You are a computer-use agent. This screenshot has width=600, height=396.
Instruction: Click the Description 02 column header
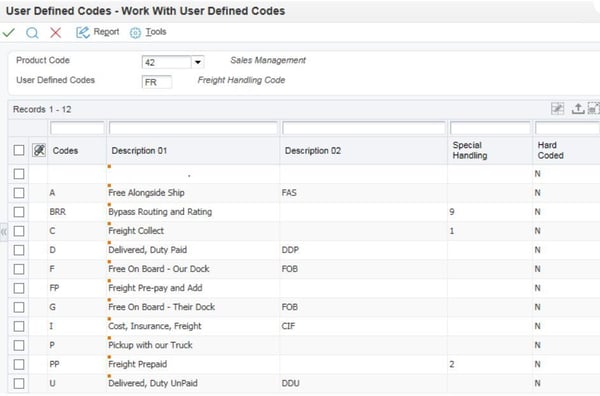(313, 151)
